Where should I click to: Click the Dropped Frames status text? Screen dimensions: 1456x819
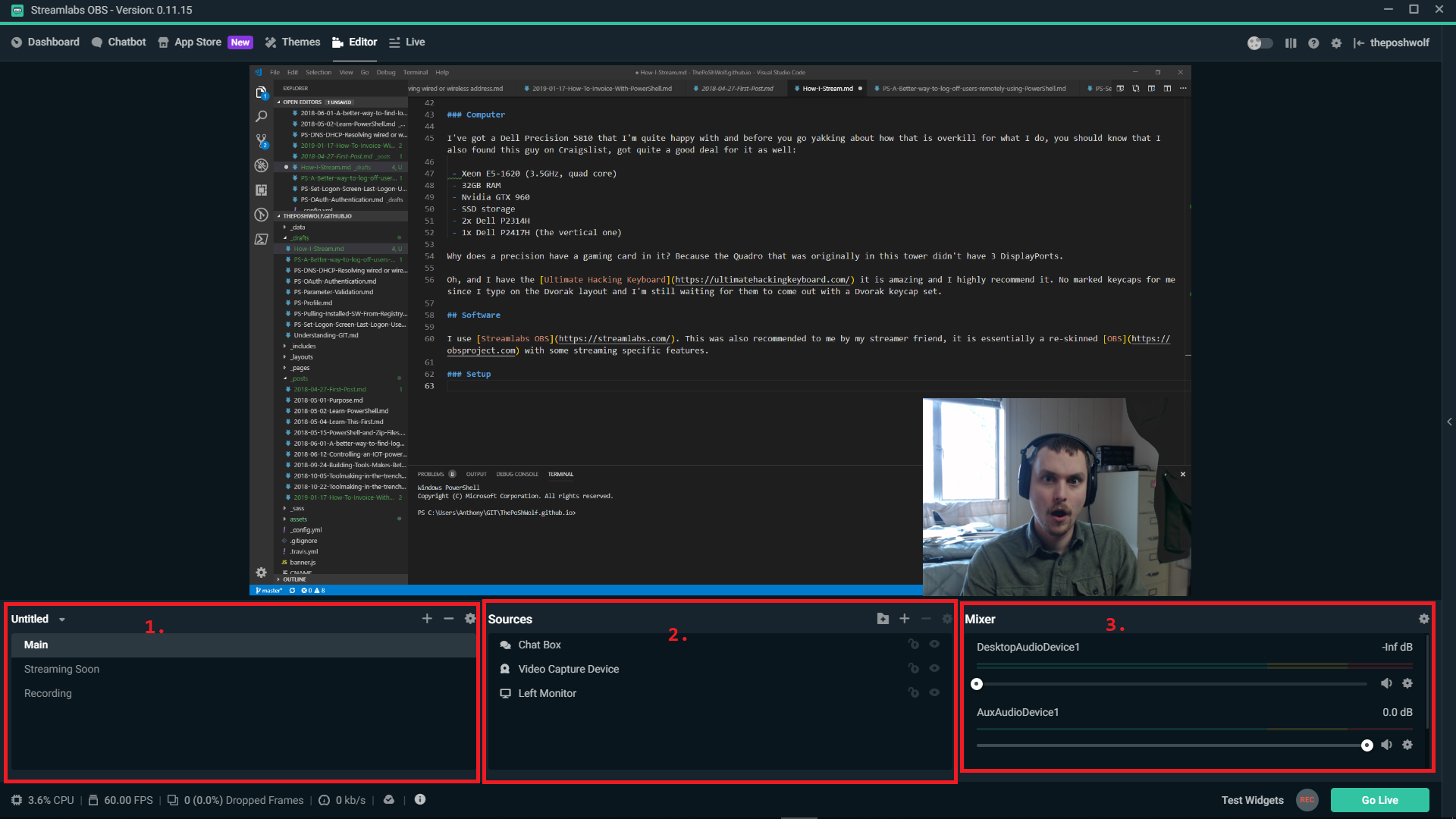point(243,800)
